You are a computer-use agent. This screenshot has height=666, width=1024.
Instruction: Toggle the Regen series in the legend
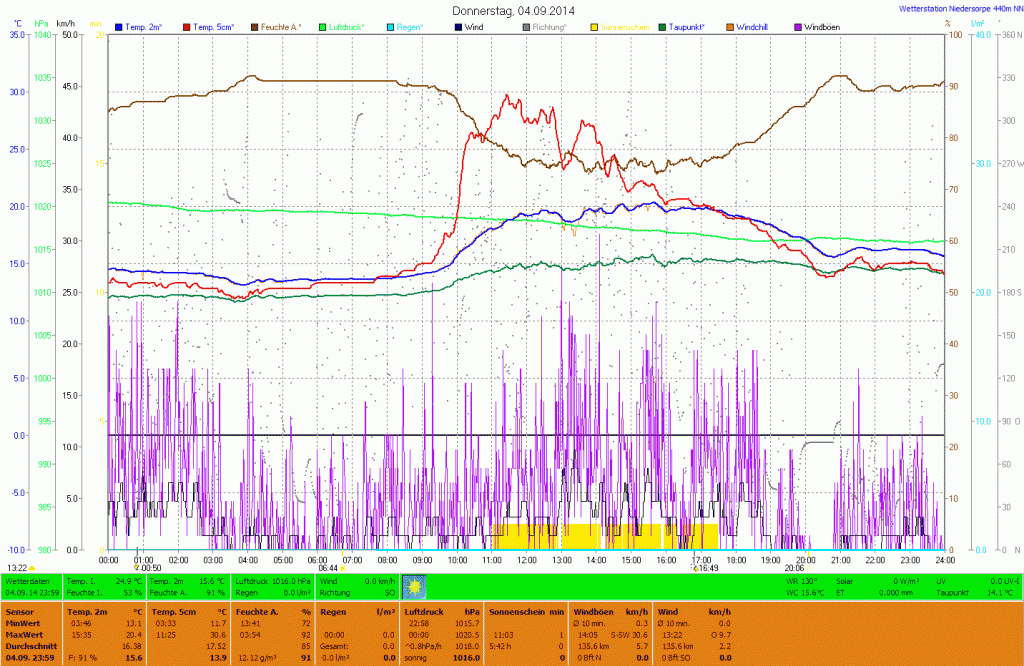click(x=405, y=26)
